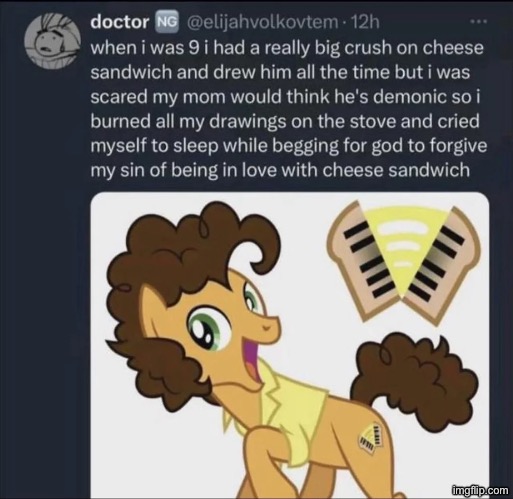
Task: Open the doctor profile avatar
Action: [54, 41]
